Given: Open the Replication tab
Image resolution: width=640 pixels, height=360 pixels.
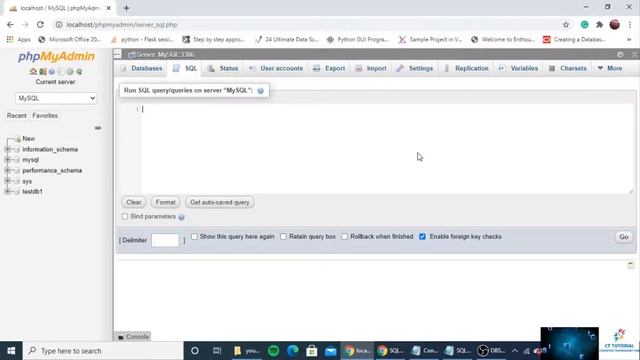Looking at the screenshot, I should [466, 68].
